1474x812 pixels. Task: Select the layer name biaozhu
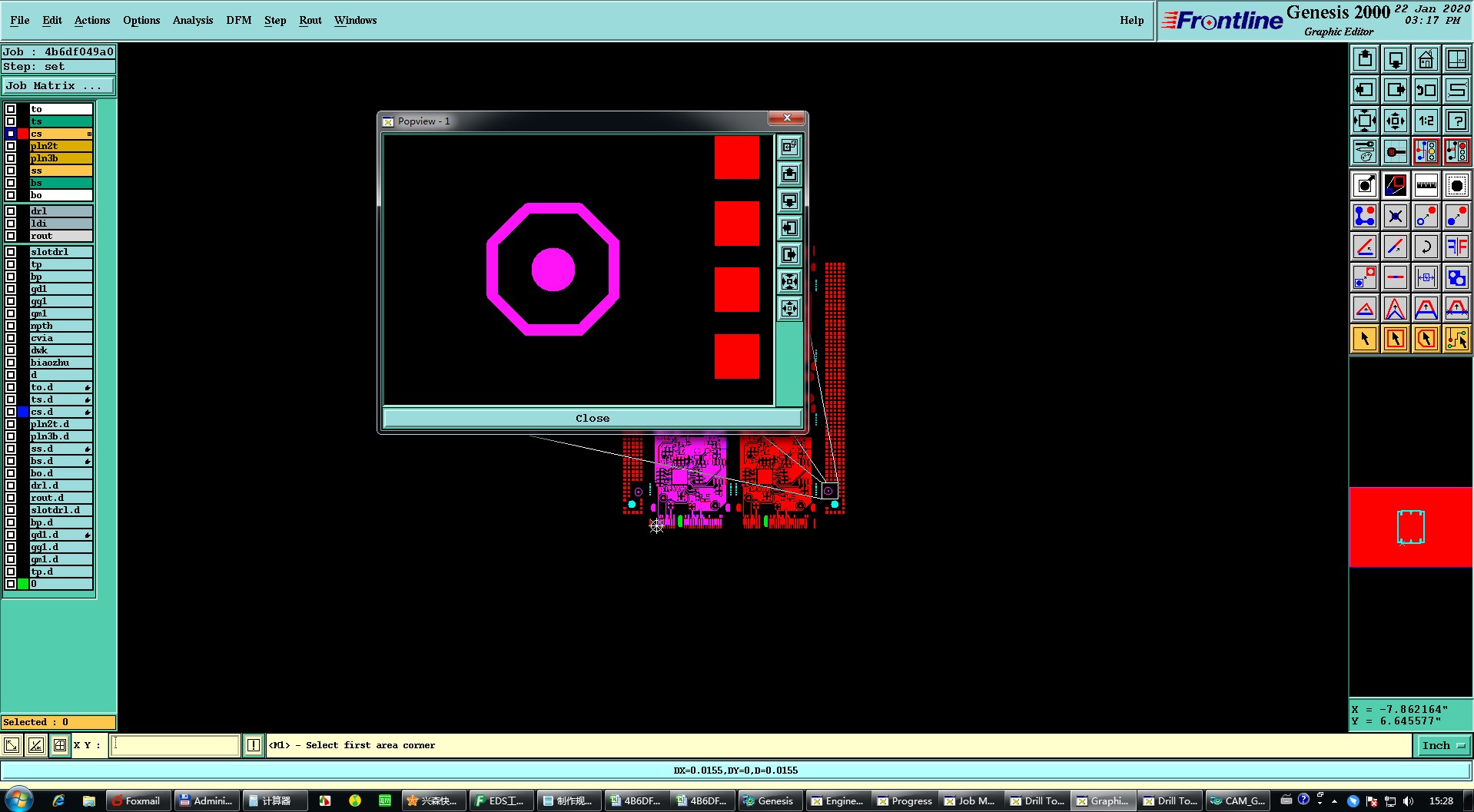point(61,363)
